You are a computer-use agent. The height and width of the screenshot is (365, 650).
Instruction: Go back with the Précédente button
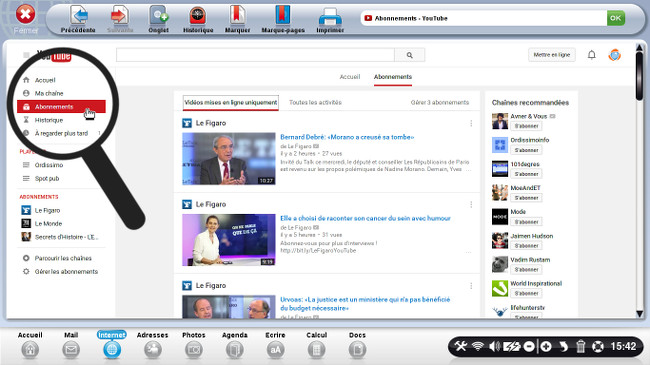(78, 19)
